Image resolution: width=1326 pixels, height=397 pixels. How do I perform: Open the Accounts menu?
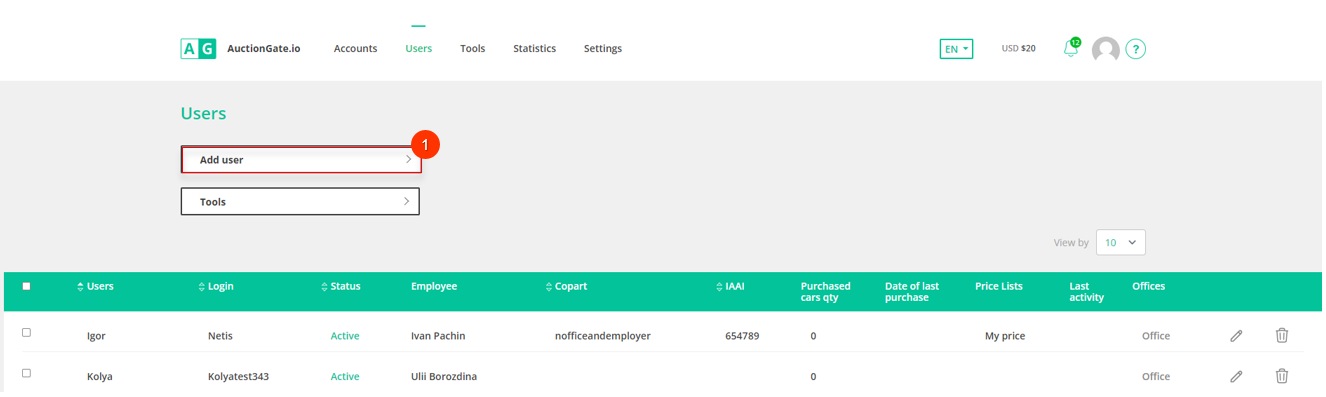pos(355,49)
